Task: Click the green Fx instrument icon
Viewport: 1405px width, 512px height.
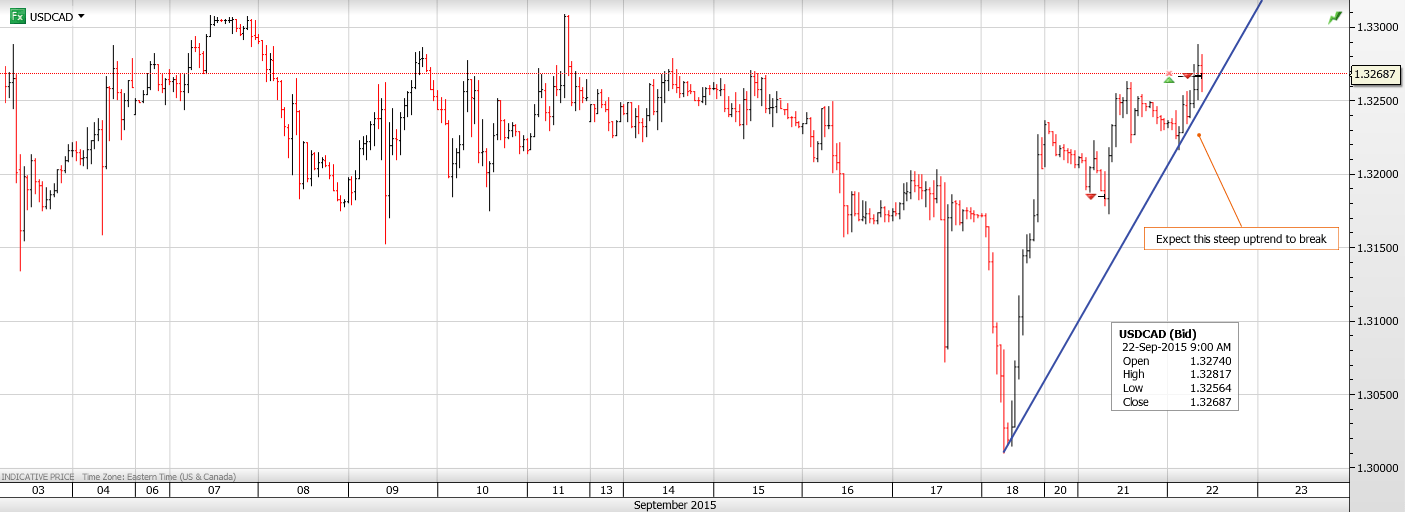Action: coord(17,16)
